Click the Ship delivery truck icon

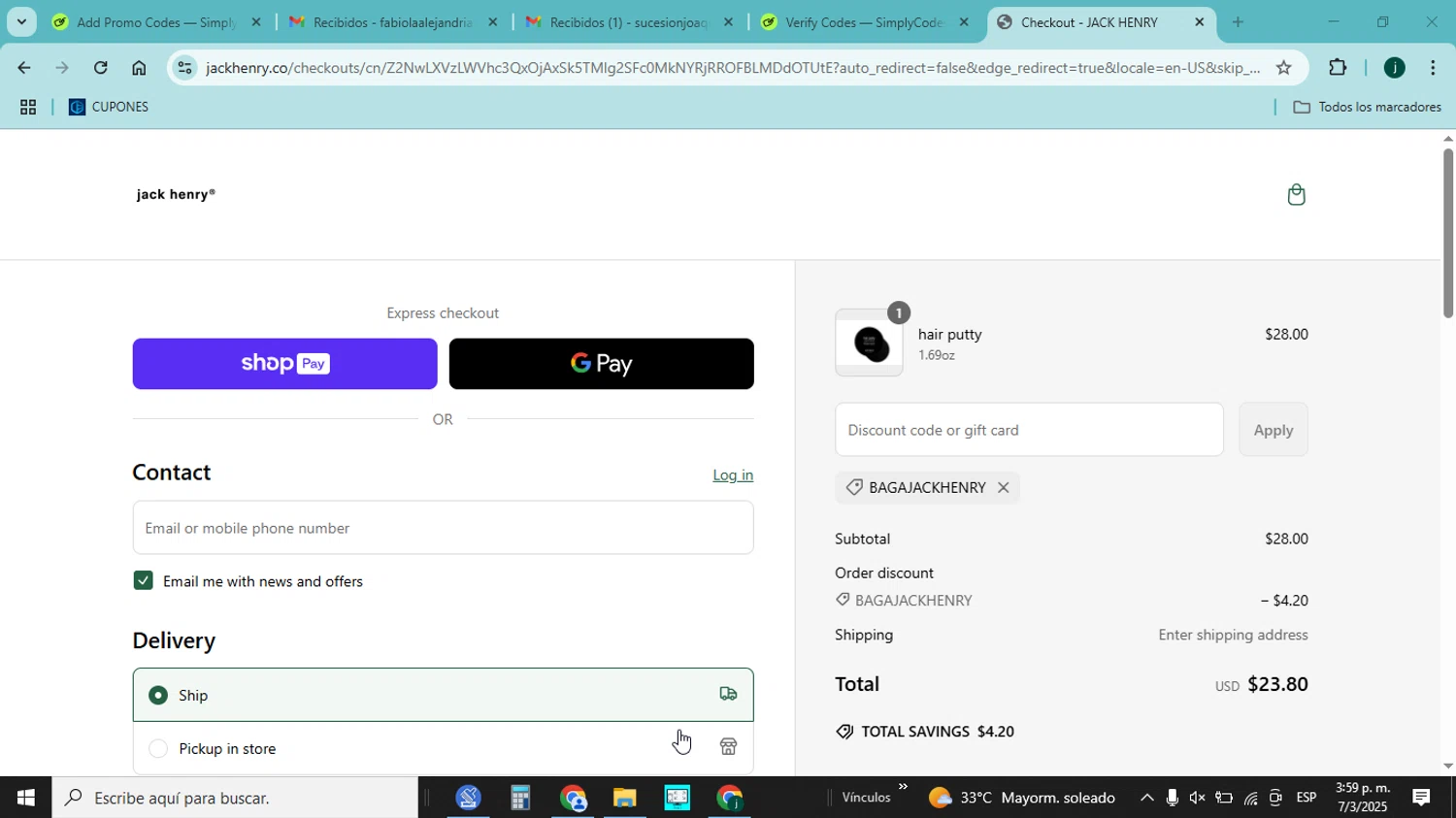[728, 694]
